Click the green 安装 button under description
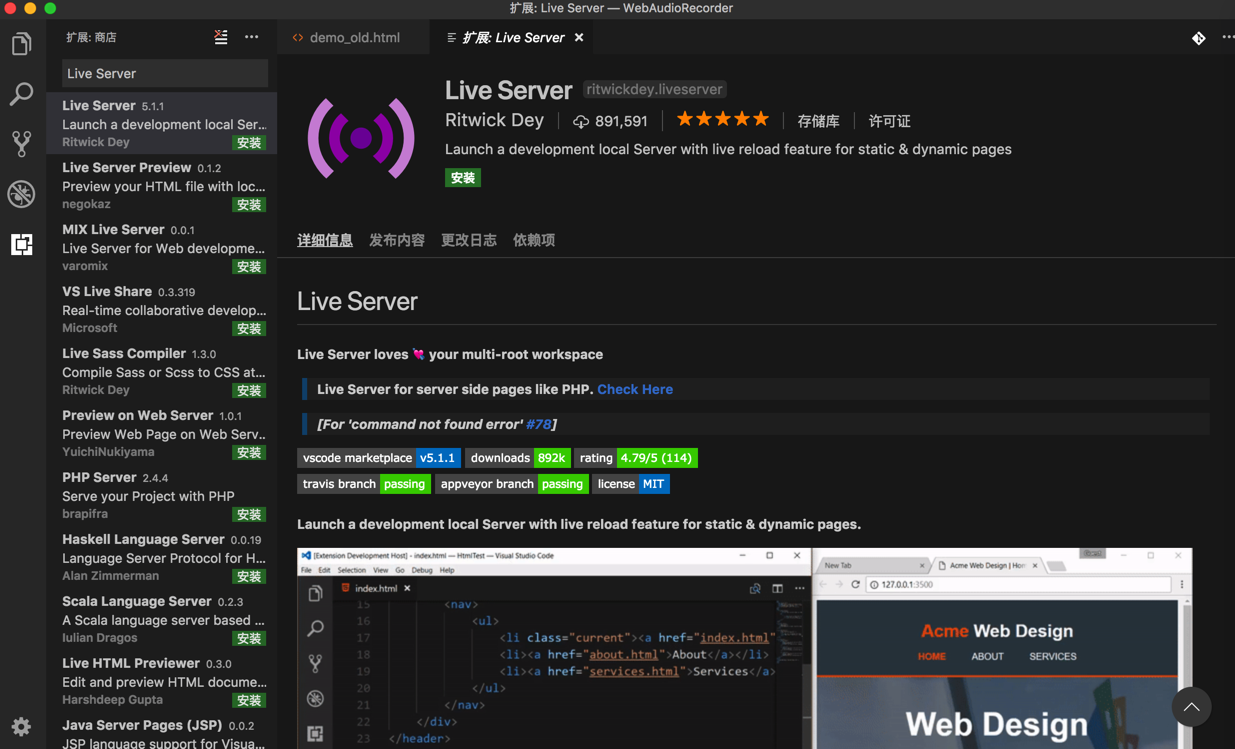Image resolution: width=1235 pixels, height=749 pixels. coord(462,178)
